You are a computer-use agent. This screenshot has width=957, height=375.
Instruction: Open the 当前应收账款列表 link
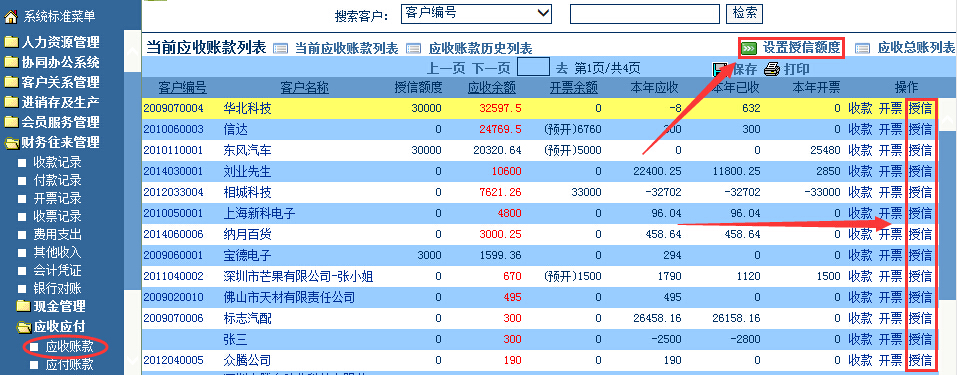click(347, 48)
